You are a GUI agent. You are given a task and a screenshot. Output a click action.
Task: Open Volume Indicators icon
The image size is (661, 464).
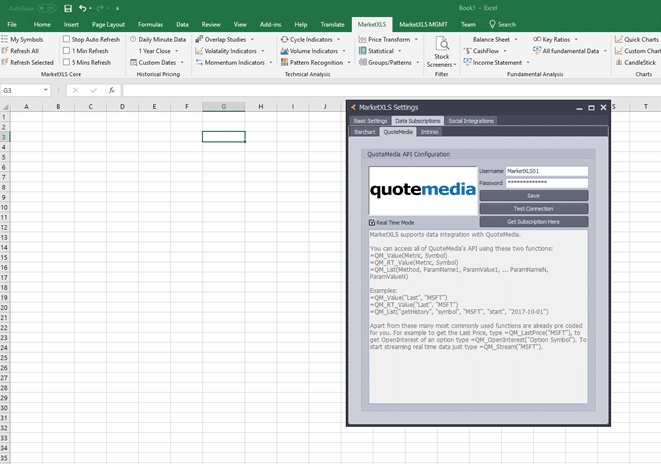tap(285, 51)
